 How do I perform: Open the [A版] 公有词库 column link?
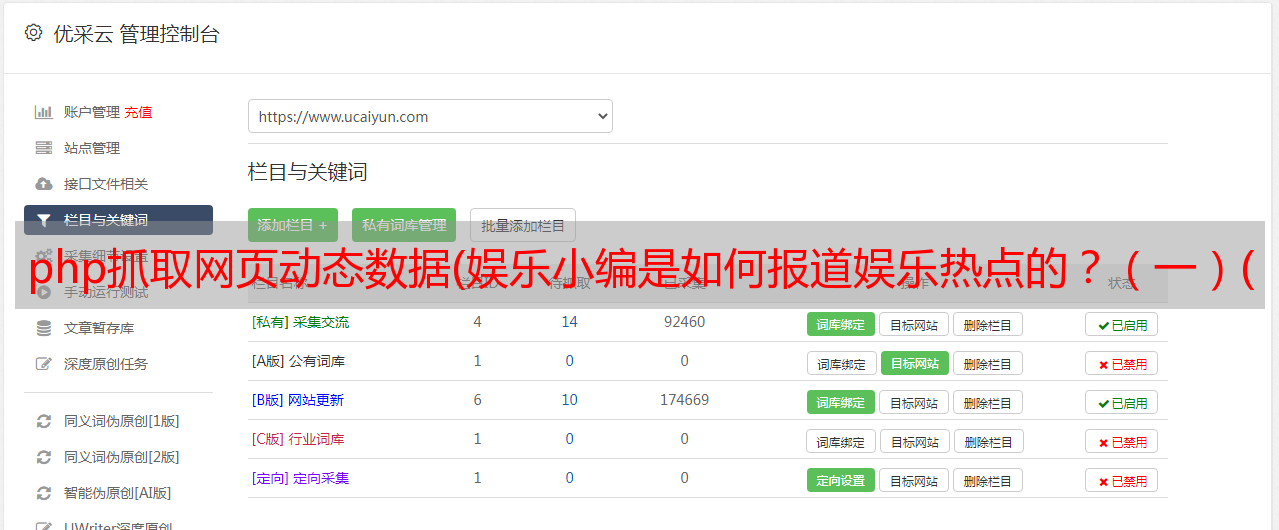(x=298, y=361)
